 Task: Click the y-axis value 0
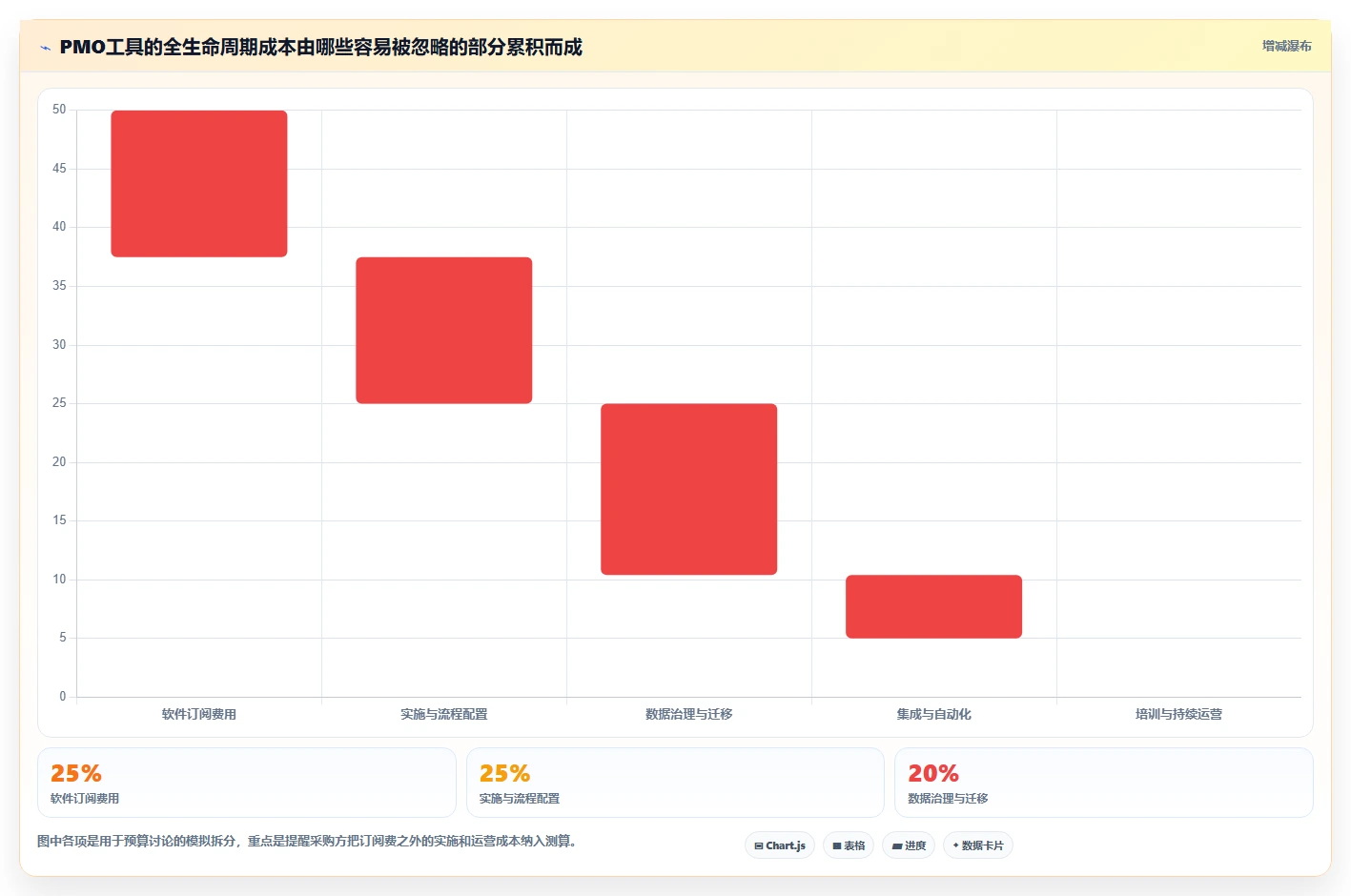point(63,697)
